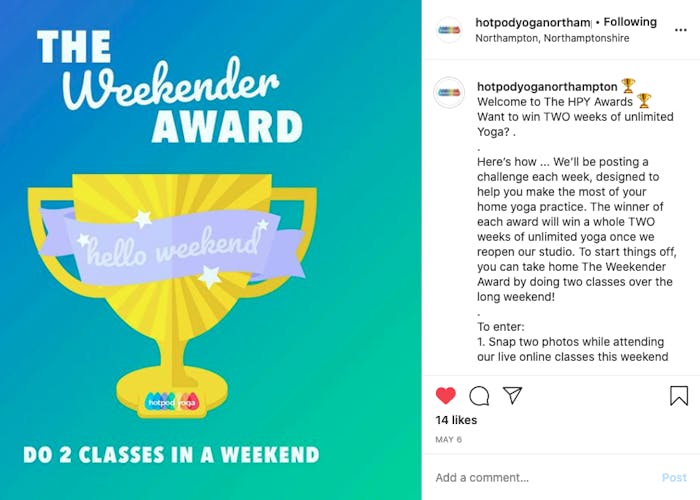Click the MAY 6 post date
This screenshot has height=500, width=700.
click(449, 440)
